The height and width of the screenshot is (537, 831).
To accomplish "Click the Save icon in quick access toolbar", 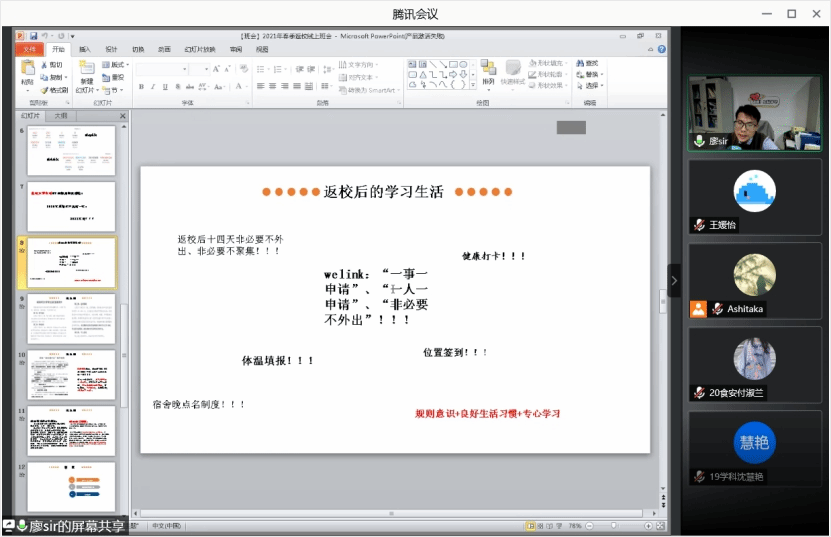I will click(x=33, y=36).
